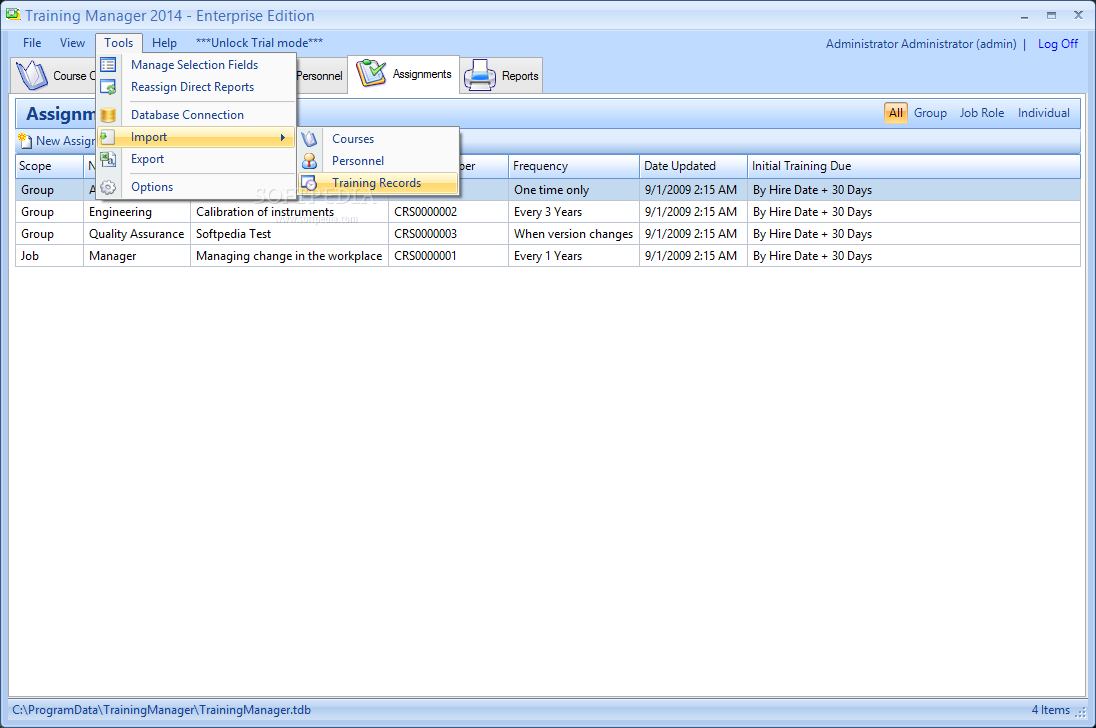The image size is (1096, 728).
Task: Switch to the Personnel tab
Action: (320, 75)
